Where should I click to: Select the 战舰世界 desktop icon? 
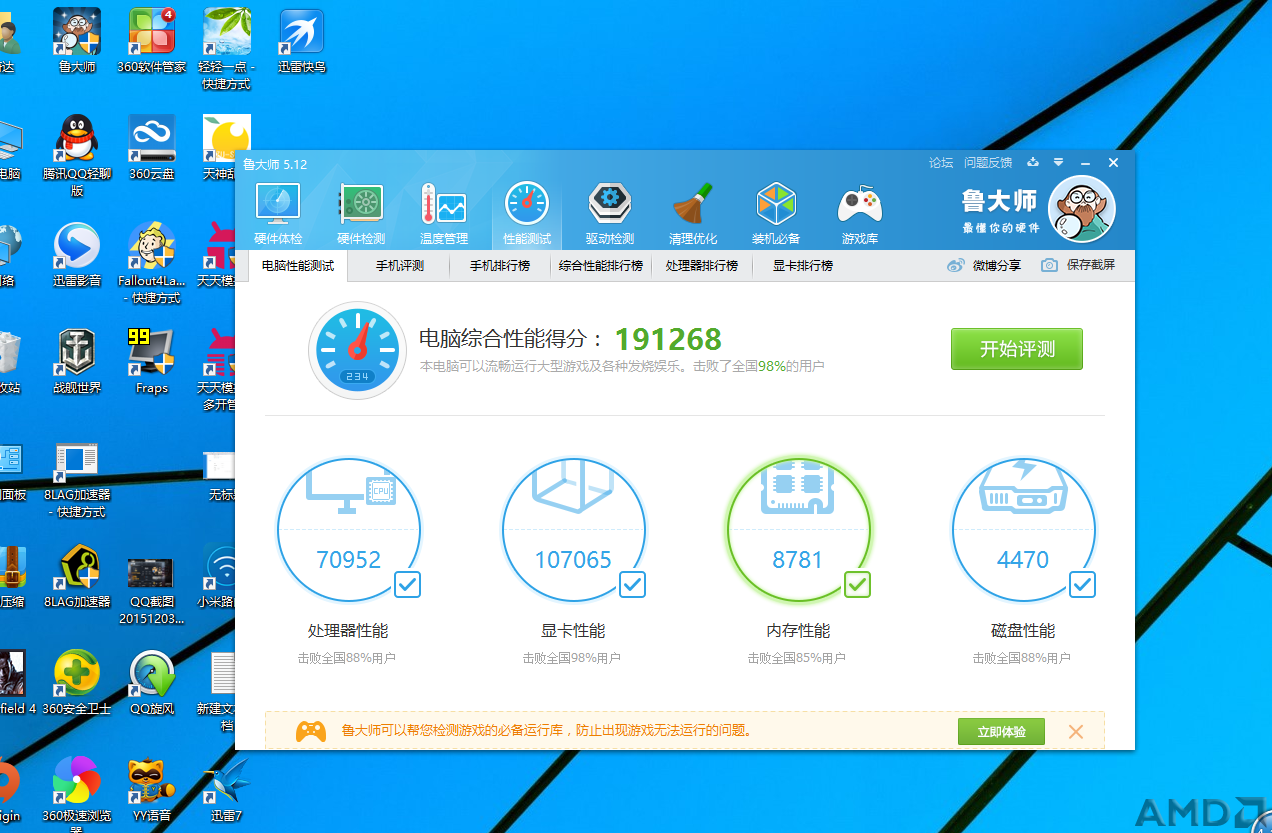77,361
